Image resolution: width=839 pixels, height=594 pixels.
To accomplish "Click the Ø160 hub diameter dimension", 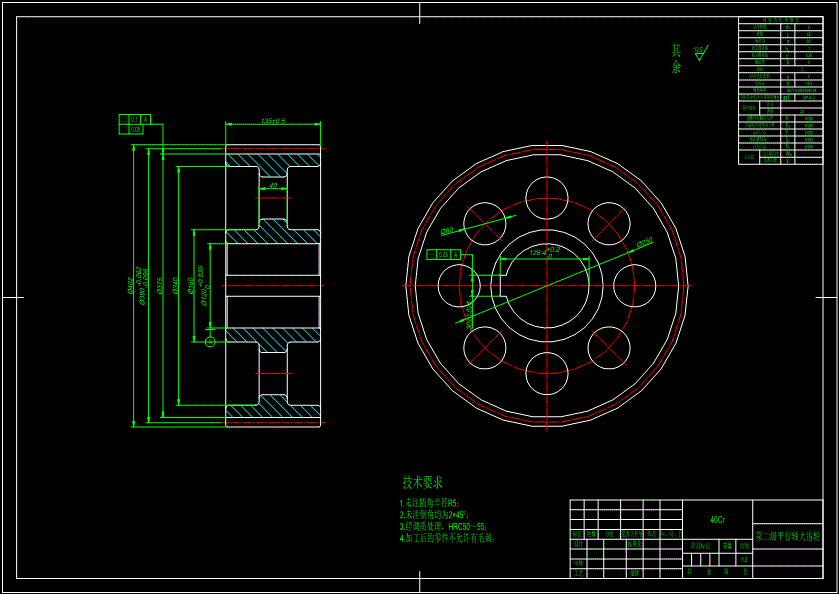I will (191, 286).
